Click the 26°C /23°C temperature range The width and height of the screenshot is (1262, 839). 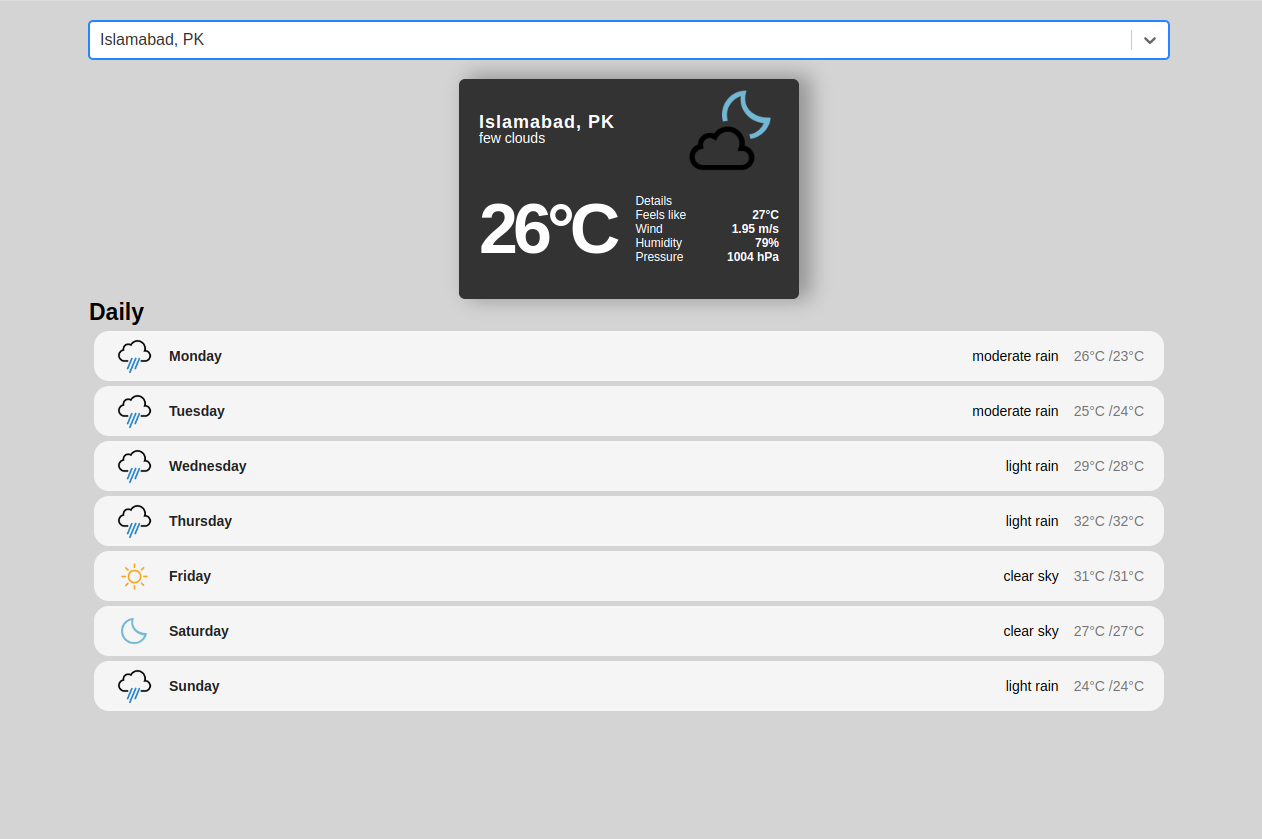[1109, 356]
